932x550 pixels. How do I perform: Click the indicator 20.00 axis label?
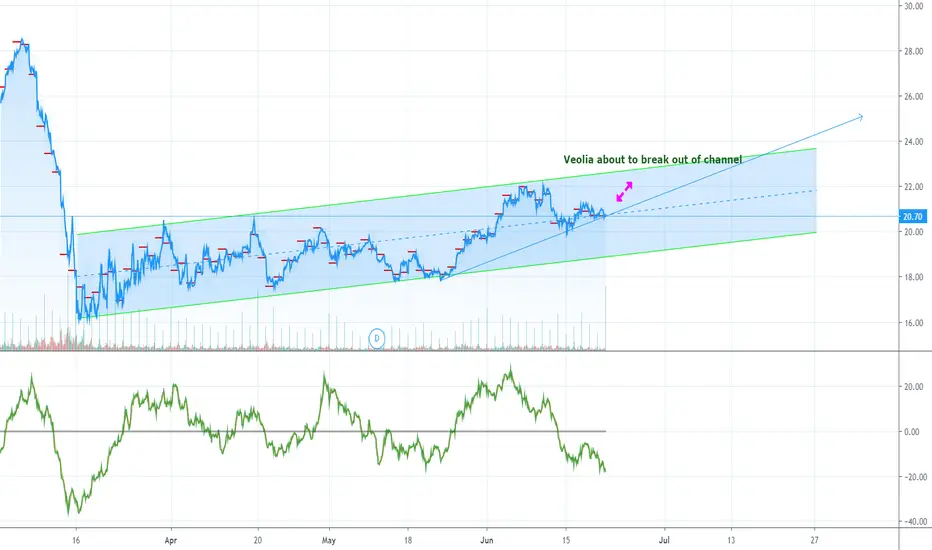pyautogui.click(x=914, y=386)
